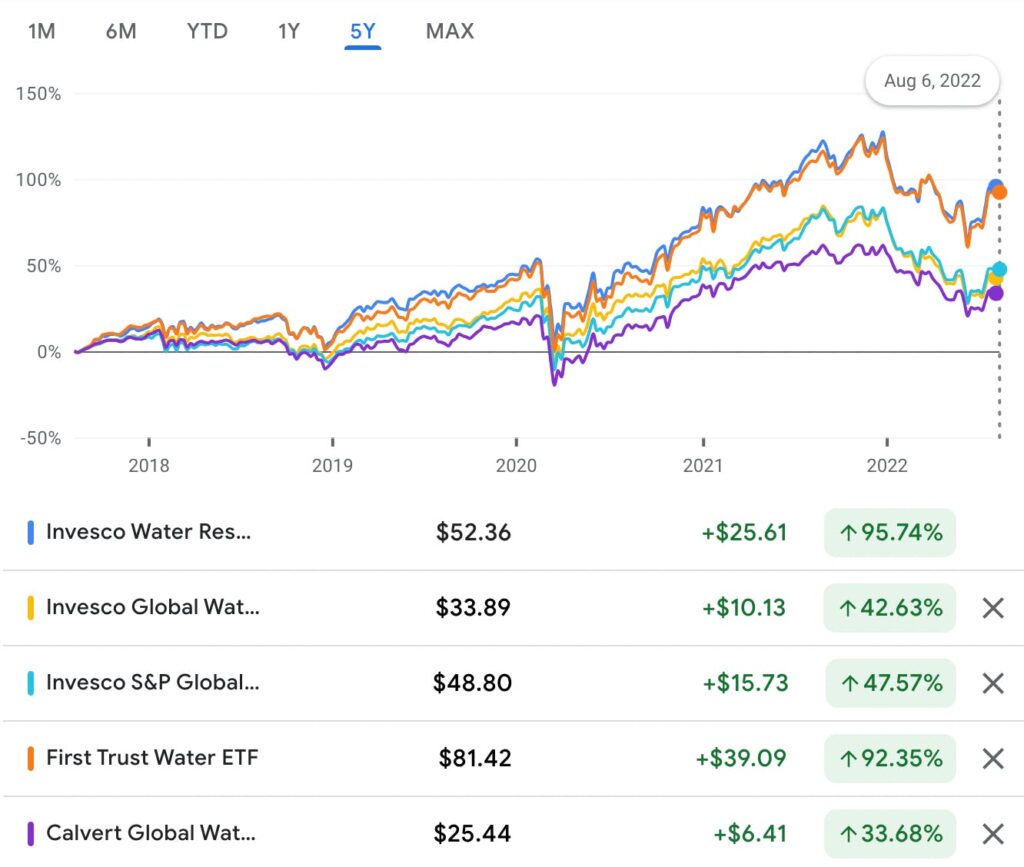Image resolution: width=1024 pixels, height=867 pixels.
Task: Click the 95.74% green gain badge
Action: 889,532
